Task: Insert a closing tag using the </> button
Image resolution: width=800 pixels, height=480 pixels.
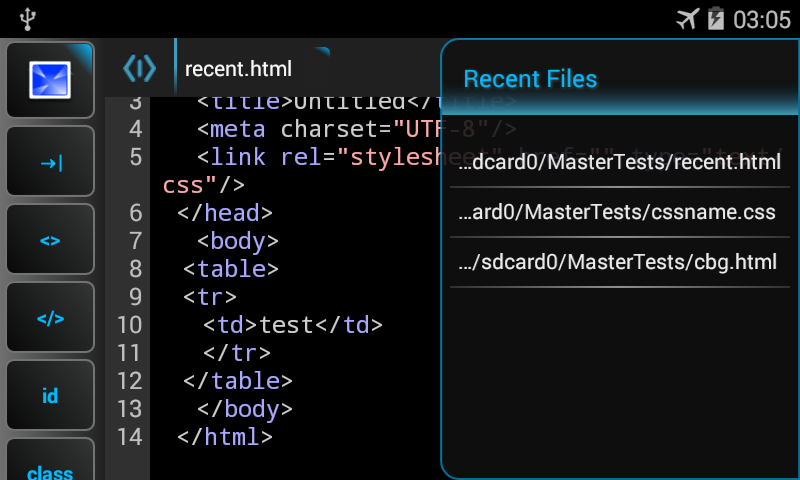Action: pyautogui.click(x=50, y=318)
